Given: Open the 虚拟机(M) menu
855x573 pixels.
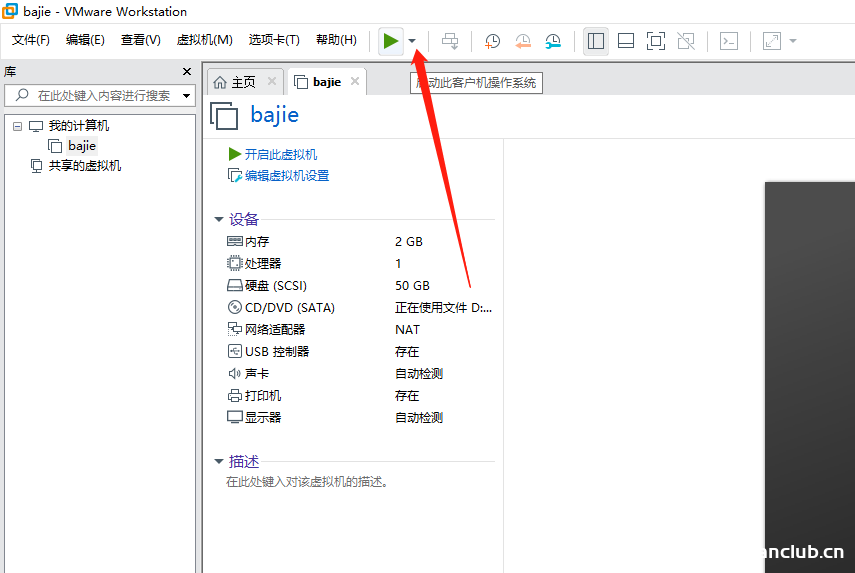Looking at the screenshot, I should click(204, 40).
